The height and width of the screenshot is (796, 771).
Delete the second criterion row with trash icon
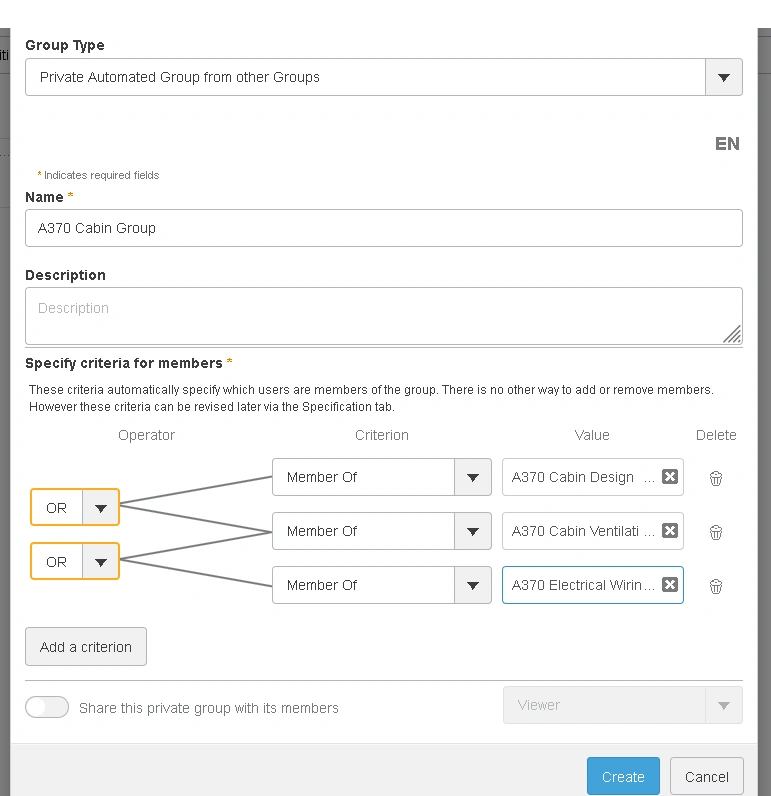[716, 532]
